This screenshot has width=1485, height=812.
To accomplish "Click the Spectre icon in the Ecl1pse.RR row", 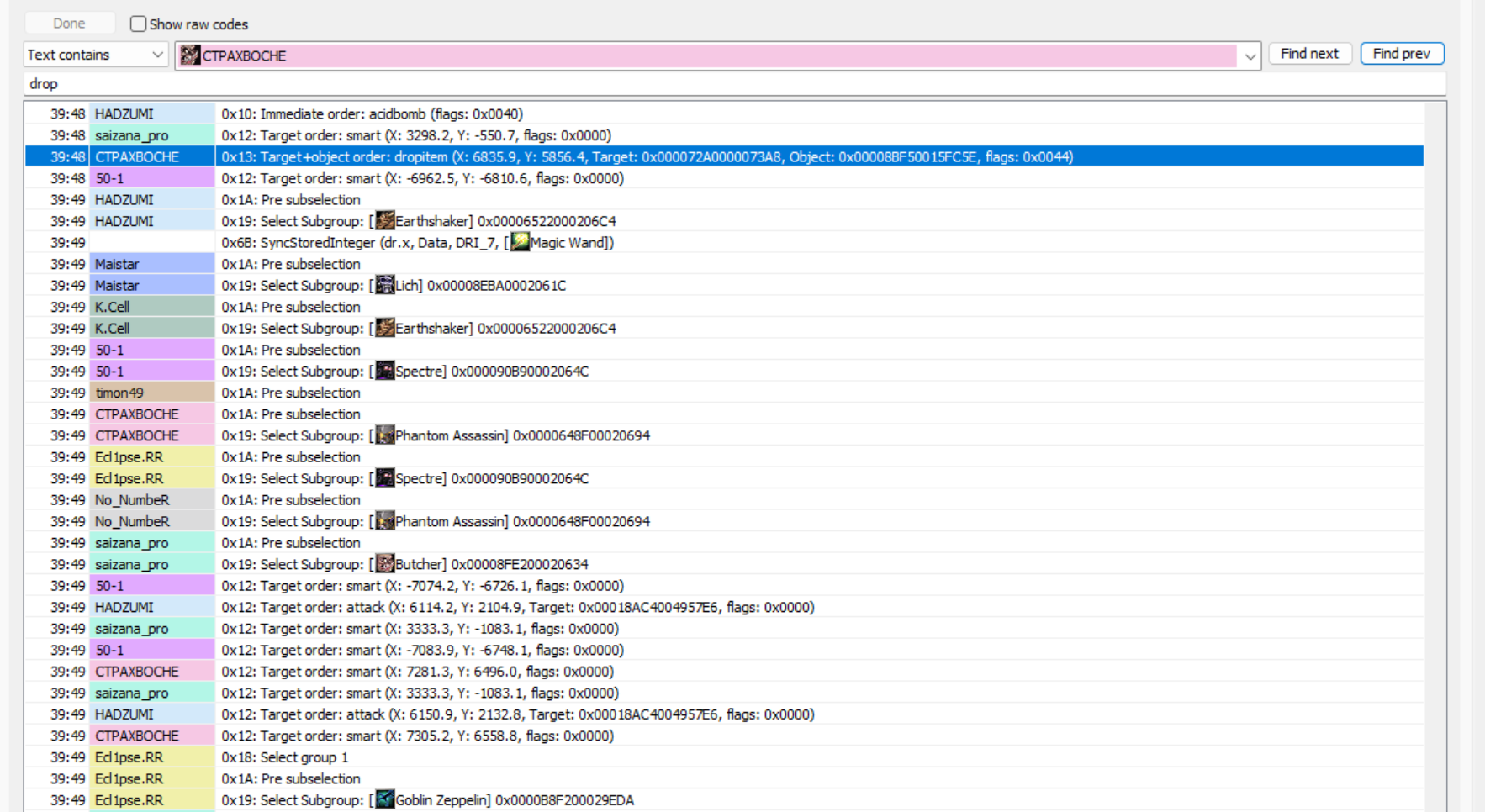I will tap(385, 478).
